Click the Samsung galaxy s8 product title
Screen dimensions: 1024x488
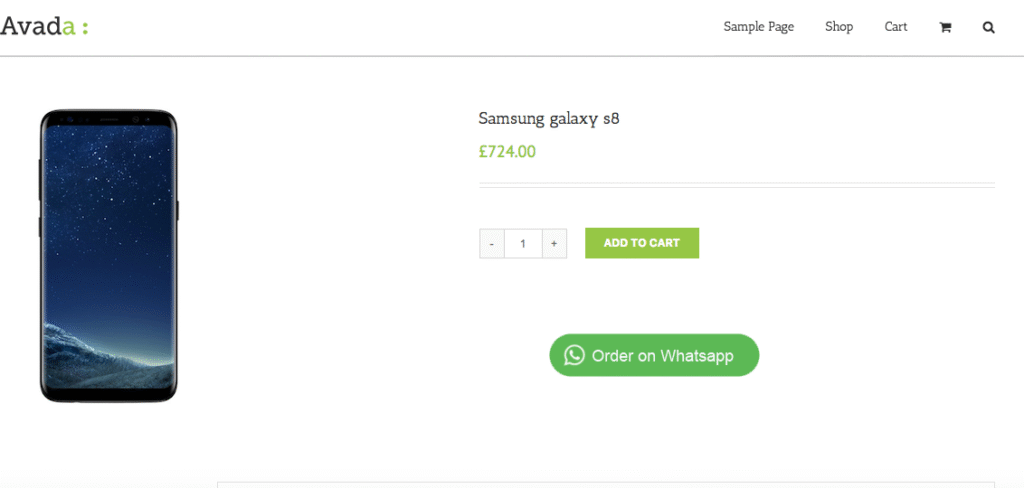(x=549, y=119)
